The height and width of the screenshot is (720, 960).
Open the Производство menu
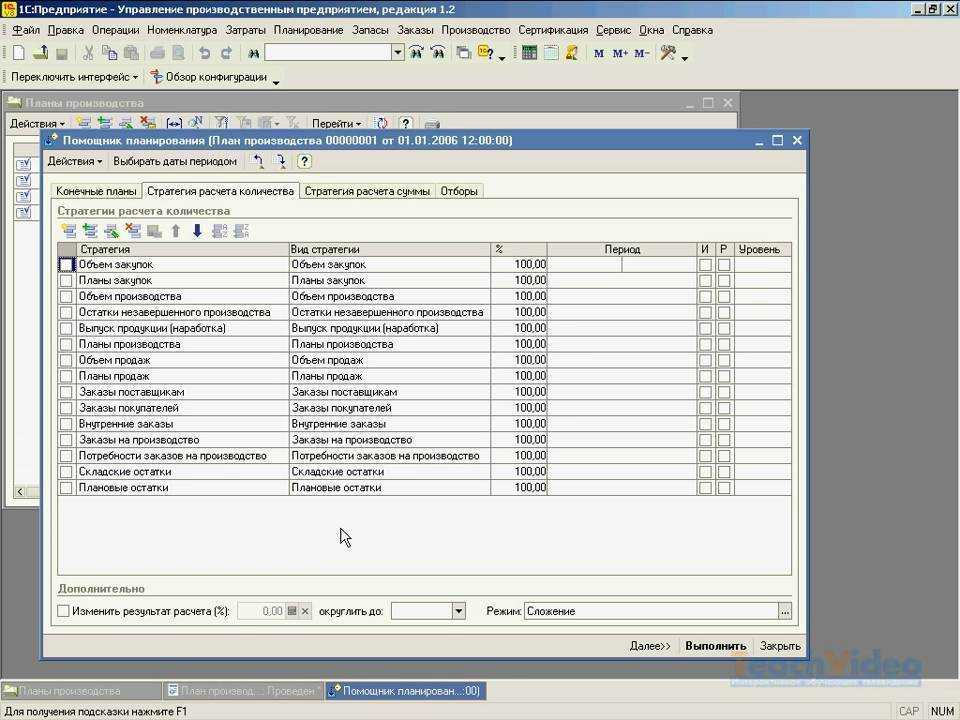[476, 30]
